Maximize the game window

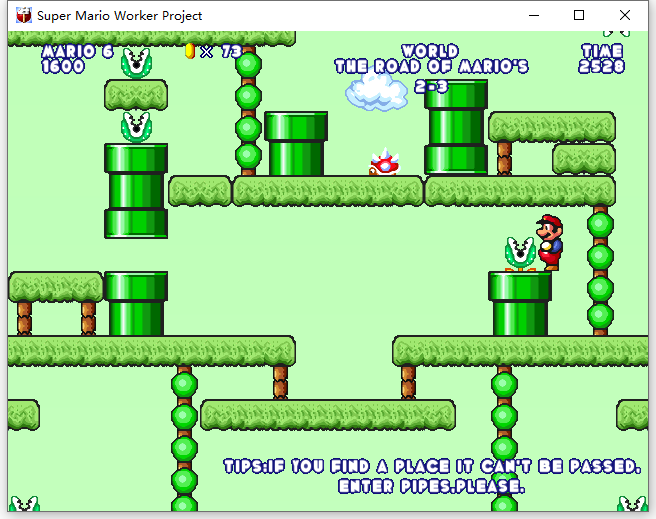579,15
